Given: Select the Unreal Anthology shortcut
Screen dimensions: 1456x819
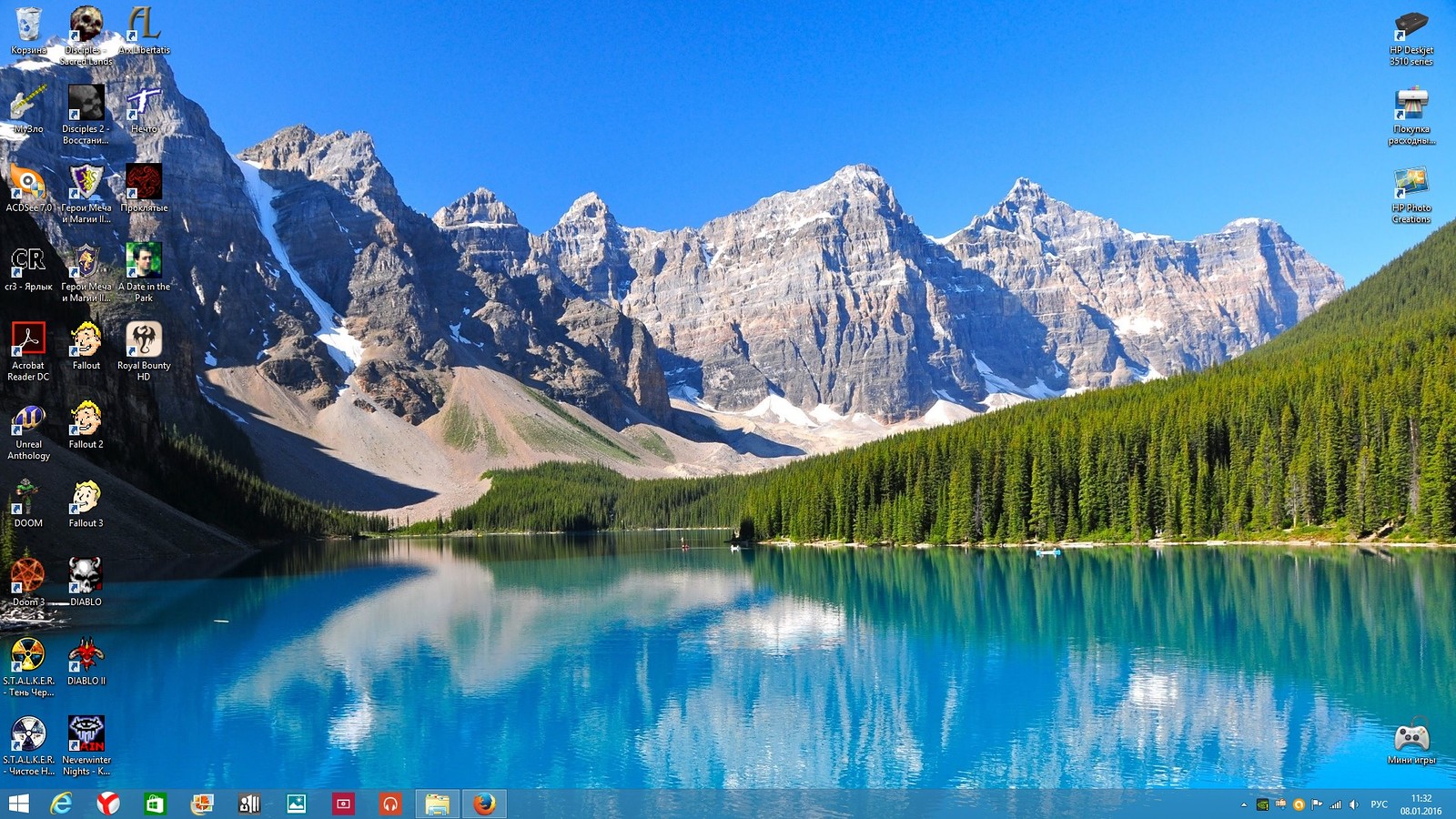Looking at the screenshot, I should (x=28, y=431).
